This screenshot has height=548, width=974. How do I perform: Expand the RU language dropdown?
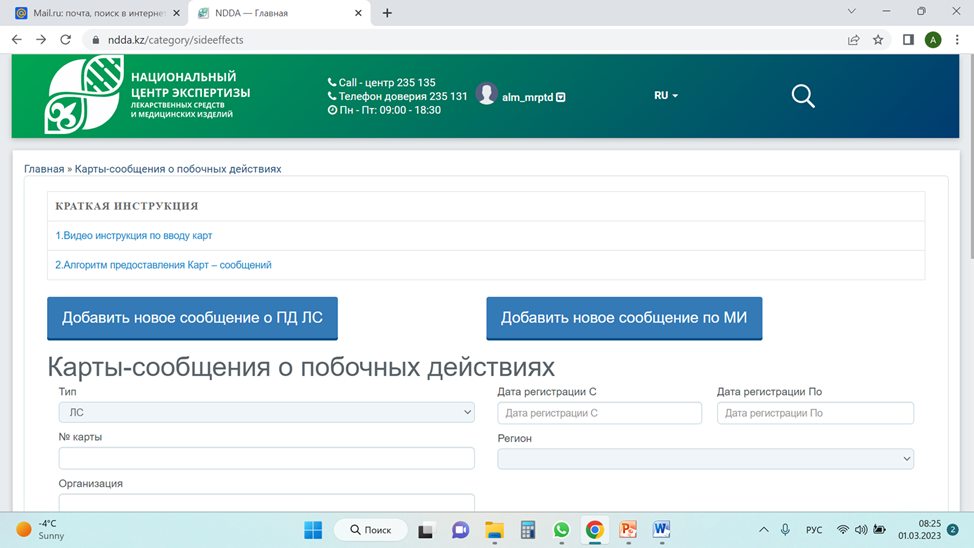click(666, 96)
